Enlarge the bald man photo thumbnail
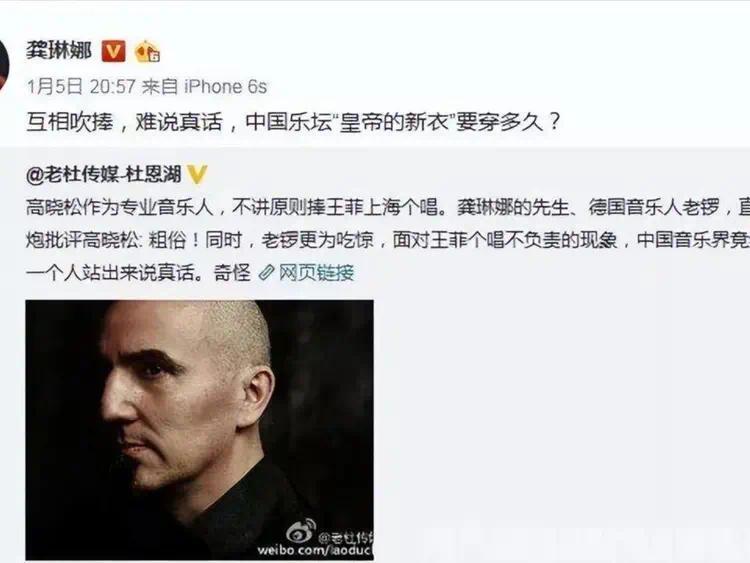 pyautogui.click(x=199, y=430)
